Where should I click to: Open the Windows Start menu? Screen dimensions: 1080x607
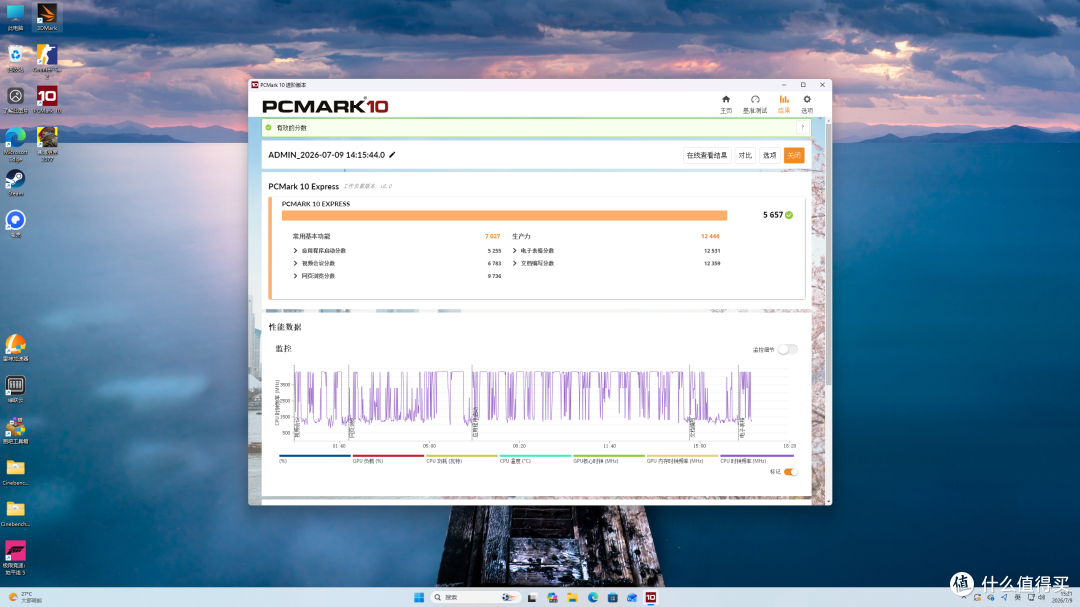point(419,597)
